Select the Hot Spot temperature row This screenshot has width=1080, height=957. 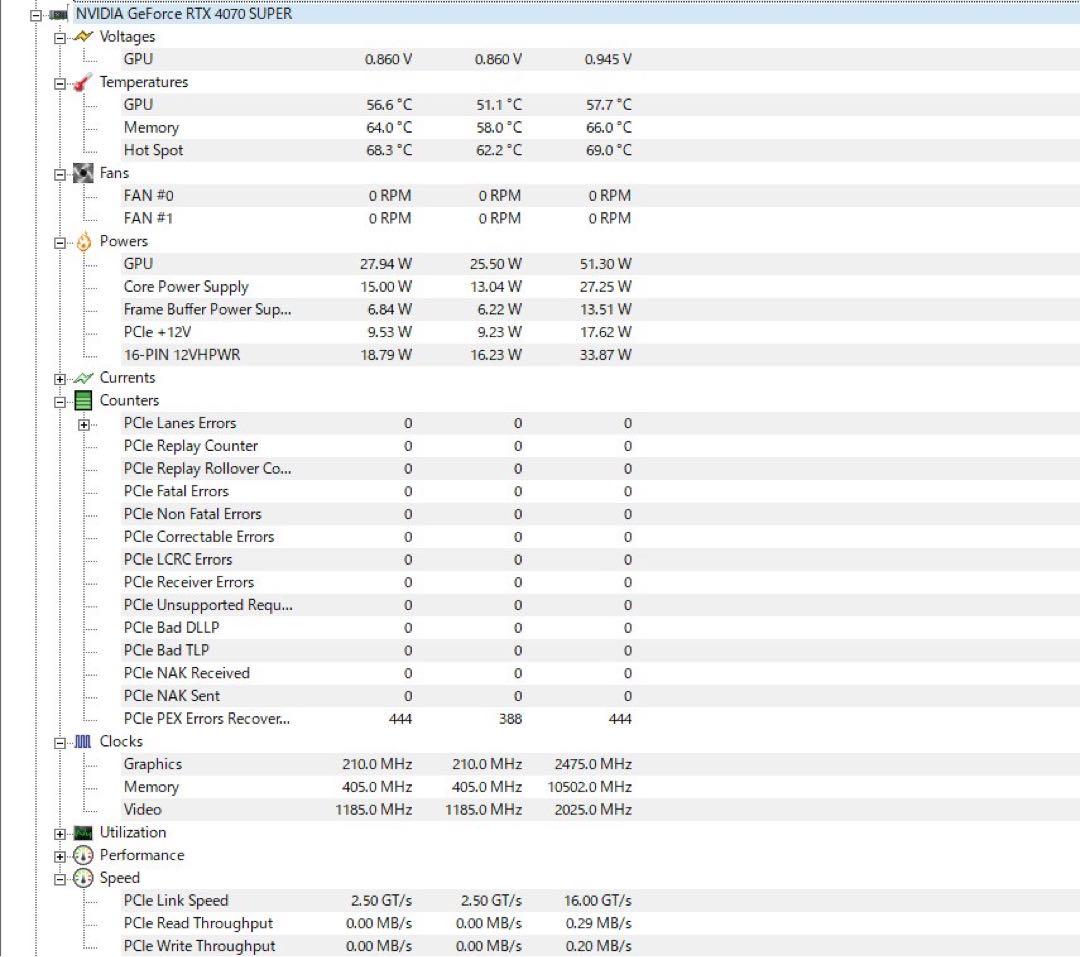pos(154,150)
